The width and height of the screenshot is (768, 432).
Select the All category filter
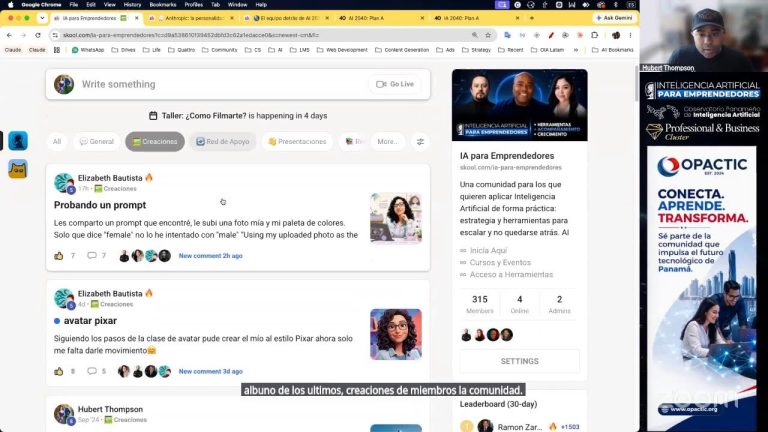(x=57, y=142)
